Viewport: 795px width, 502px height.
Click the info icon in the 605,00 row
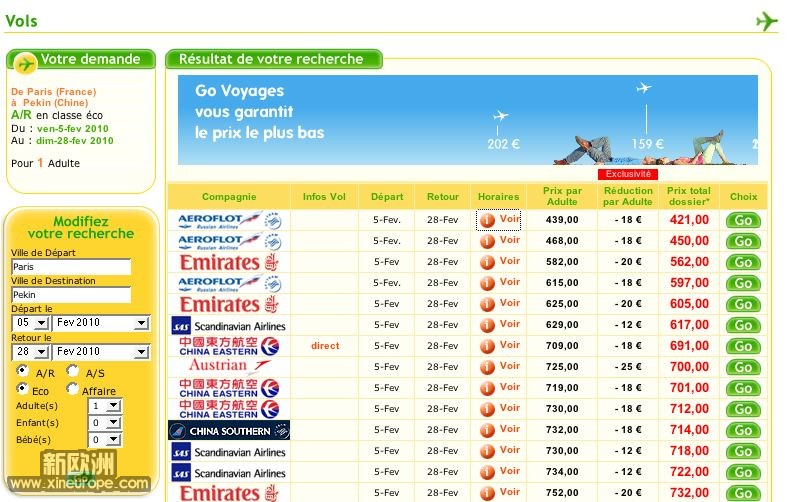click(487, 304)
